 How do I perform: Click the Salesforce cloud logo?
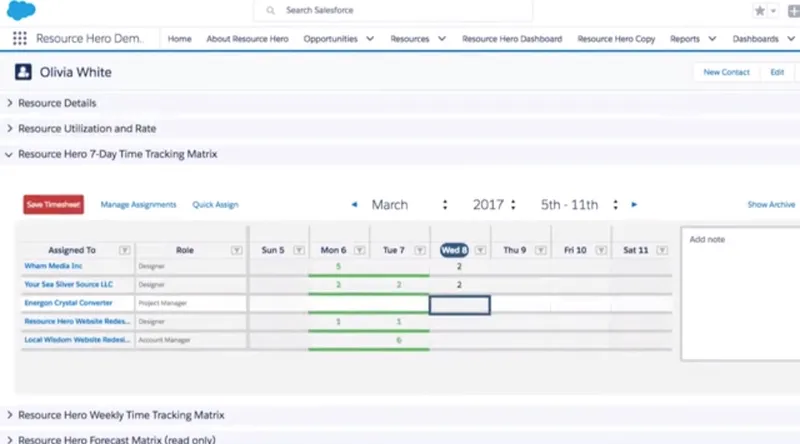21,10
